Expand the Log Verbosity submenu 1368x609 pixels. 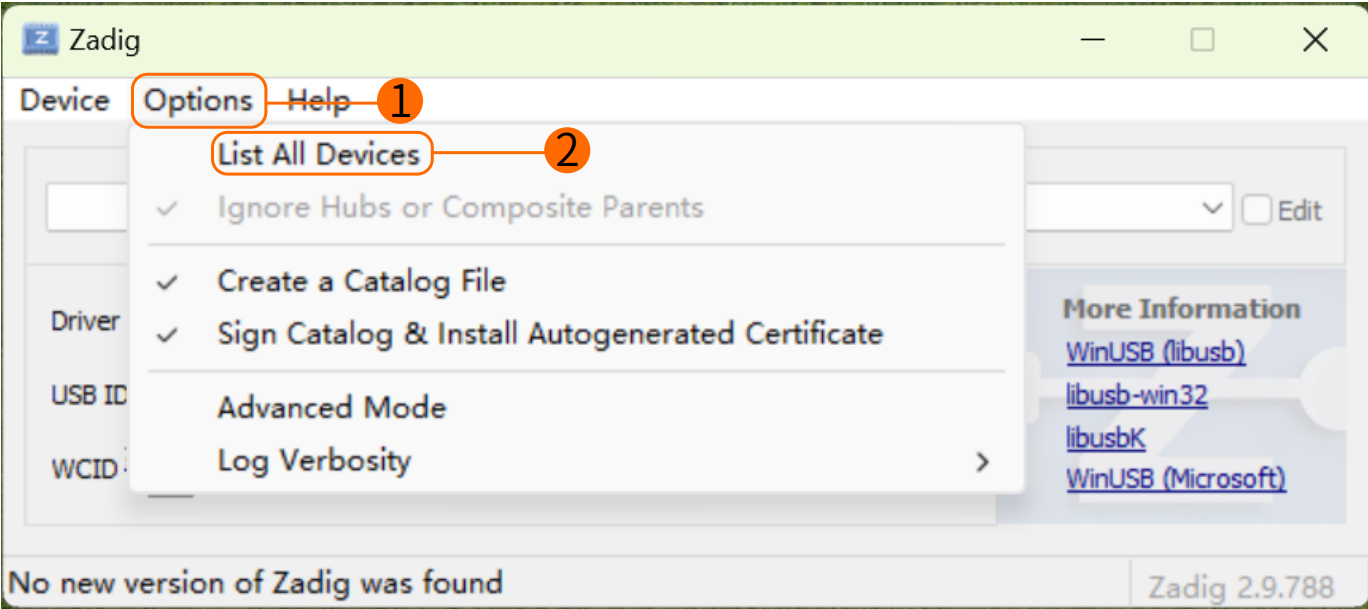(314, 461)
